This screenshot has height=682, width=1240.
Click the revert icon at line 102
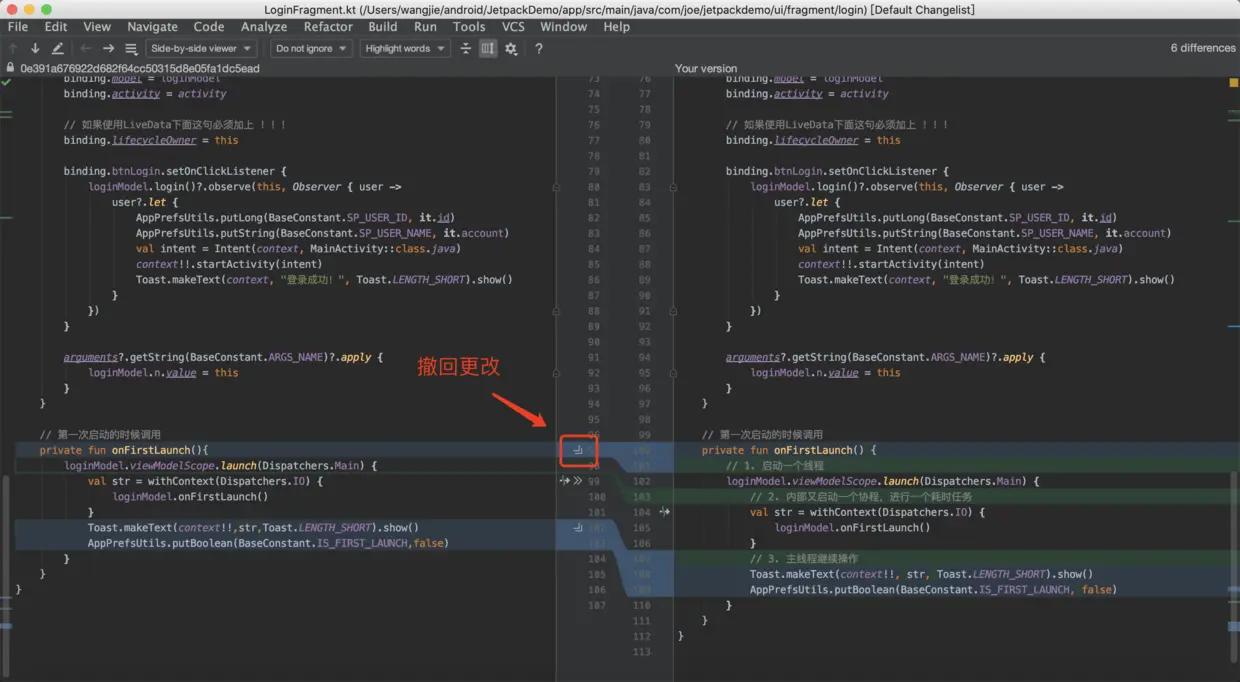tap(578, 527)
